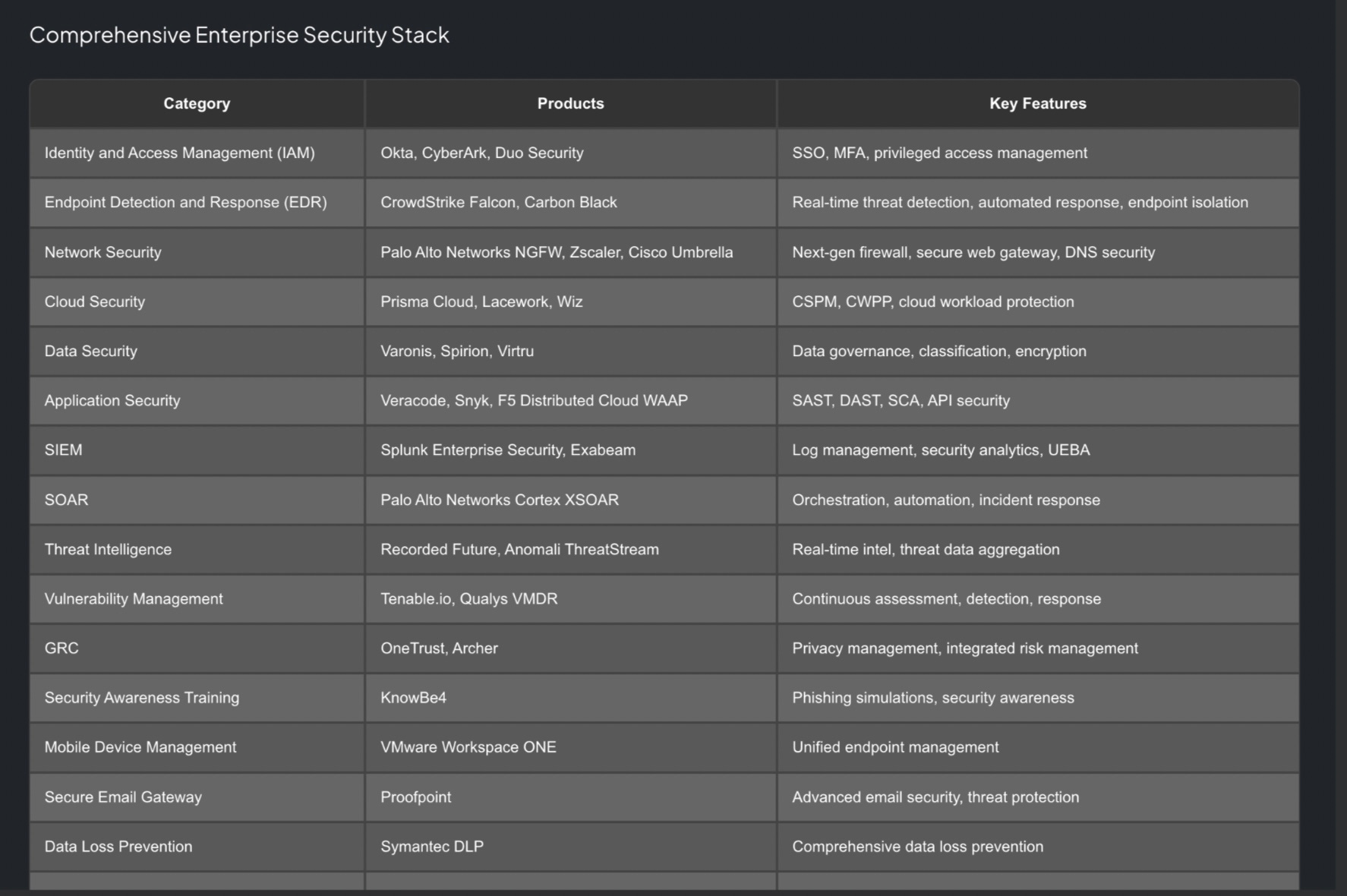This screenshot has height=896, width=1347.
Task: Select the Cloud Security category cell
Action: coord(197,301)
